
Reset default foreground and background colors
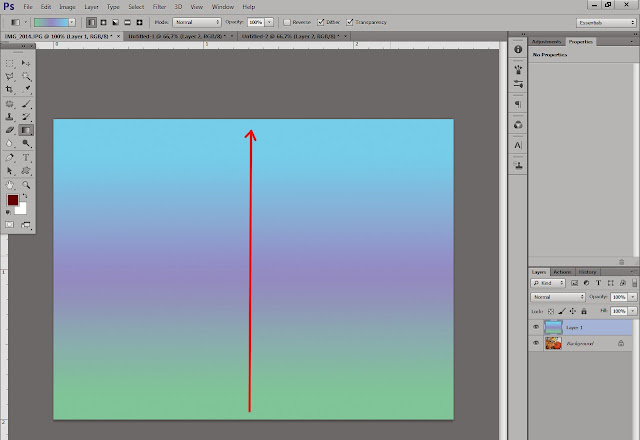point(8,212)
